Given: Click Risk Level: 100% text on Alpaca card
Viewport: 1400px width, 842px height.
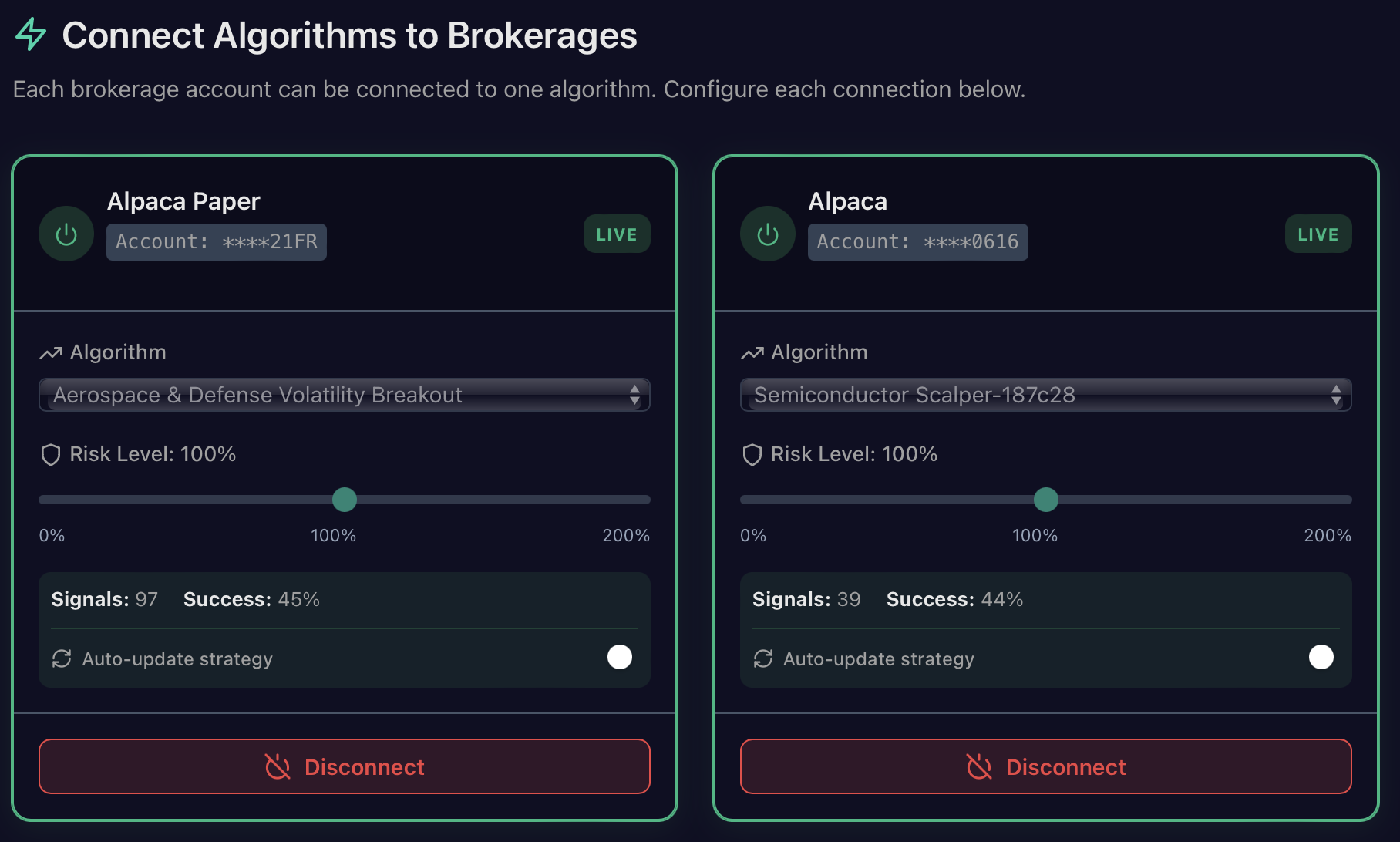Looking at the screenshot, I should (x=854, y=454).
